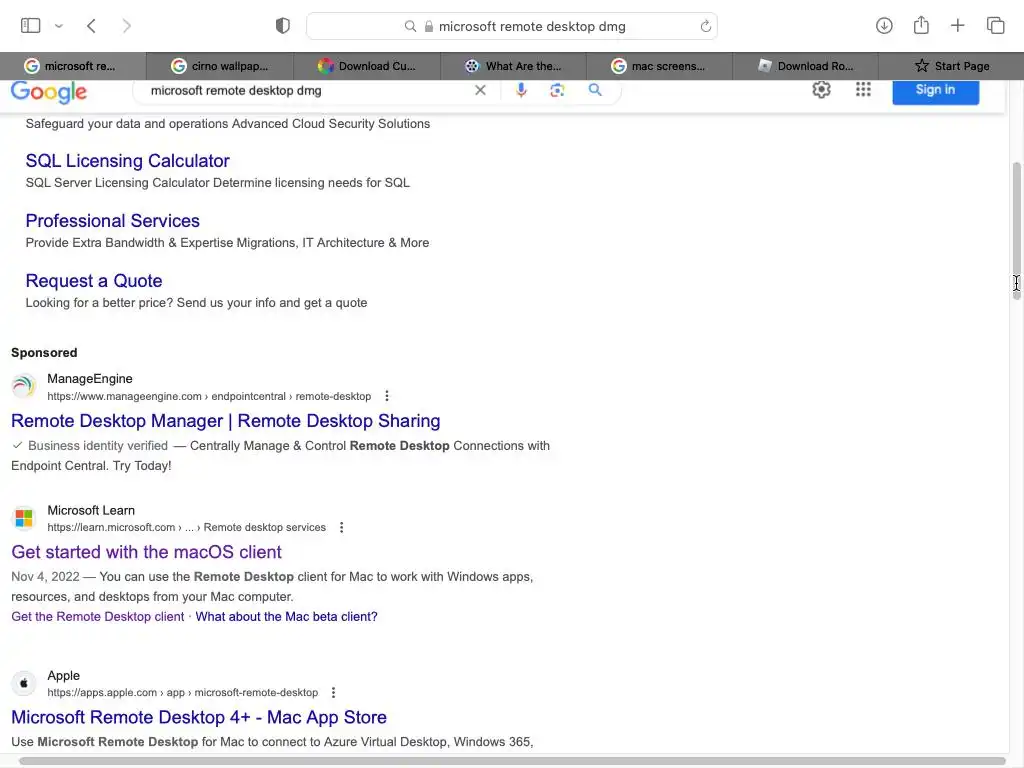Click the ManageEngine favicon
This screenshot has height=768, width=1024.
click(24, 386)
